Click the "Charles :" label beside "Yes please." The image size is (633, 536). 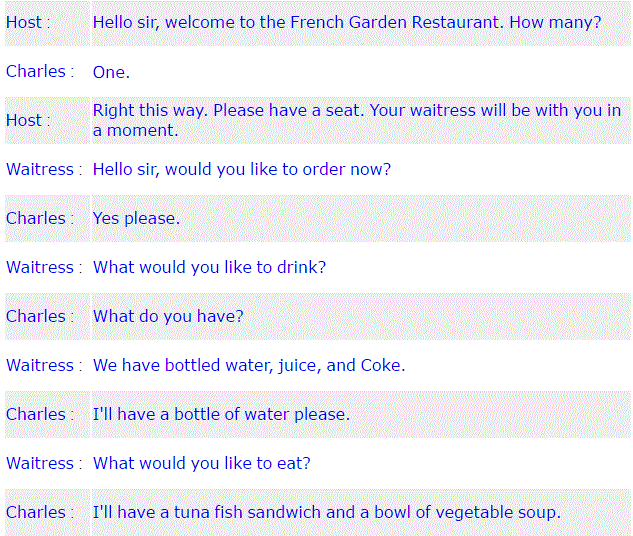pyautogui.click(x=40, y=218)
